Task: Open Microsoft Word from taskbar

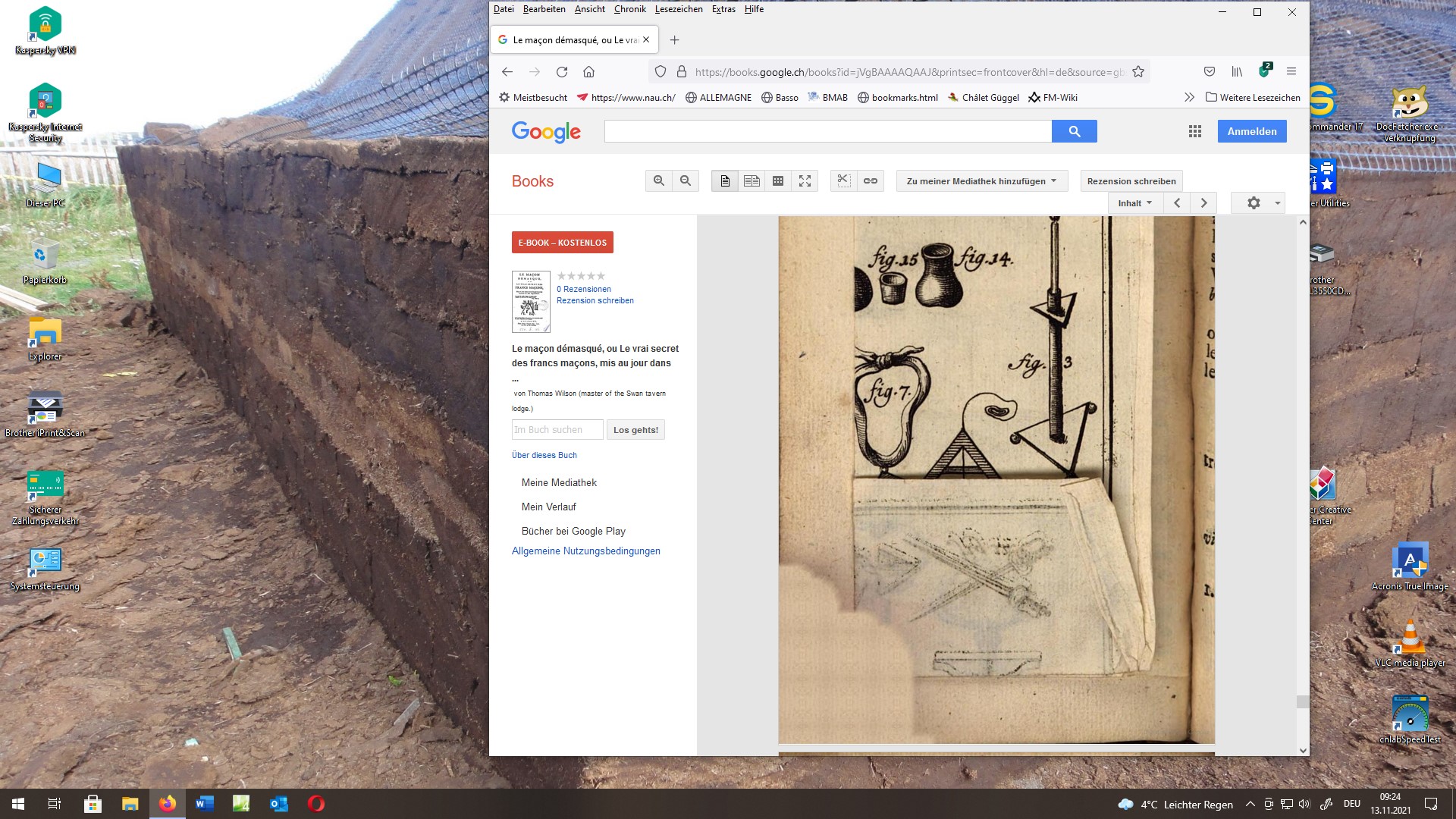Action: [x=205, y=804]
